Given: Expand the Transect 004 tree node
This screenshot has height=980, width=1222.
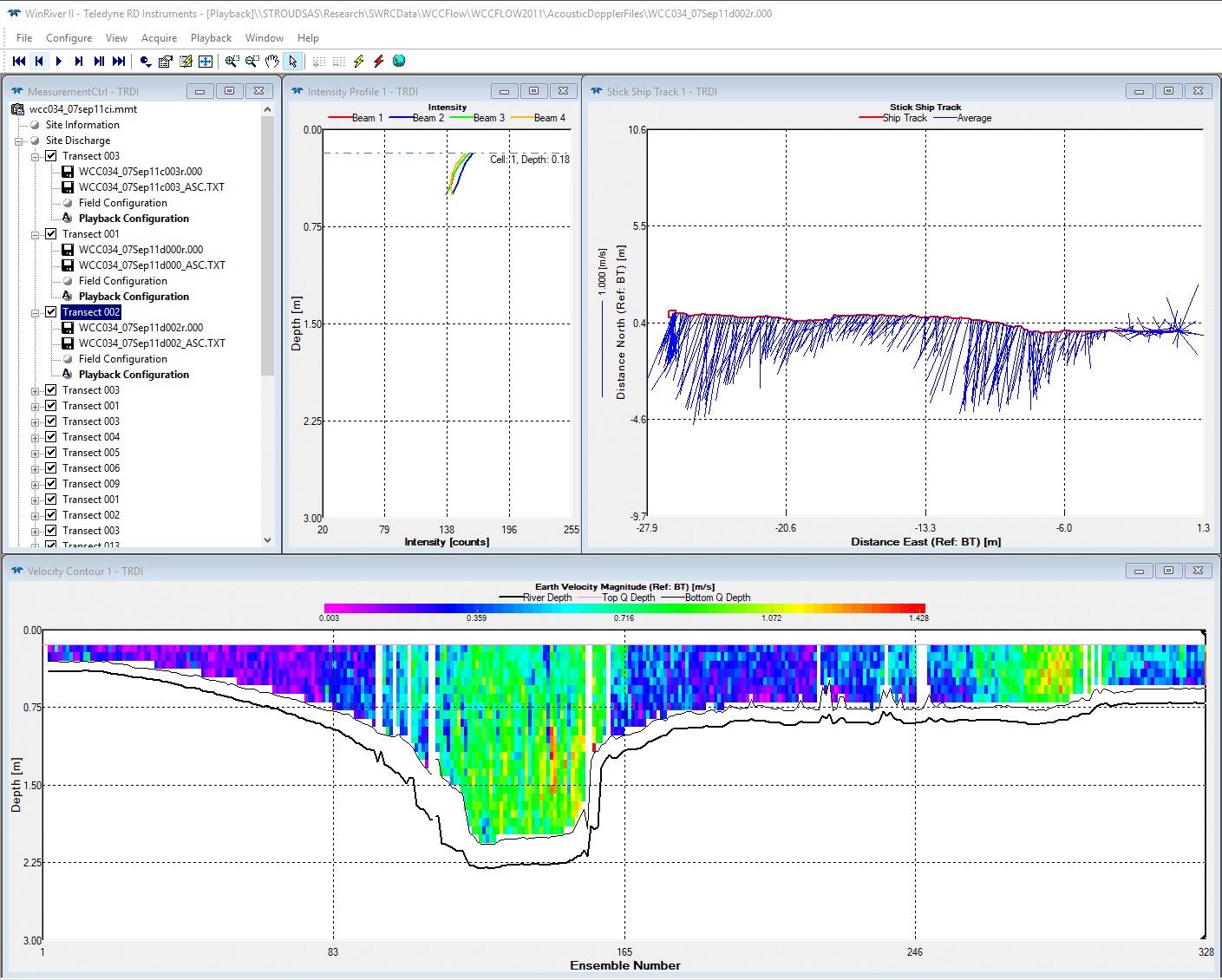Looking at the screenshot, I should 36,437.
